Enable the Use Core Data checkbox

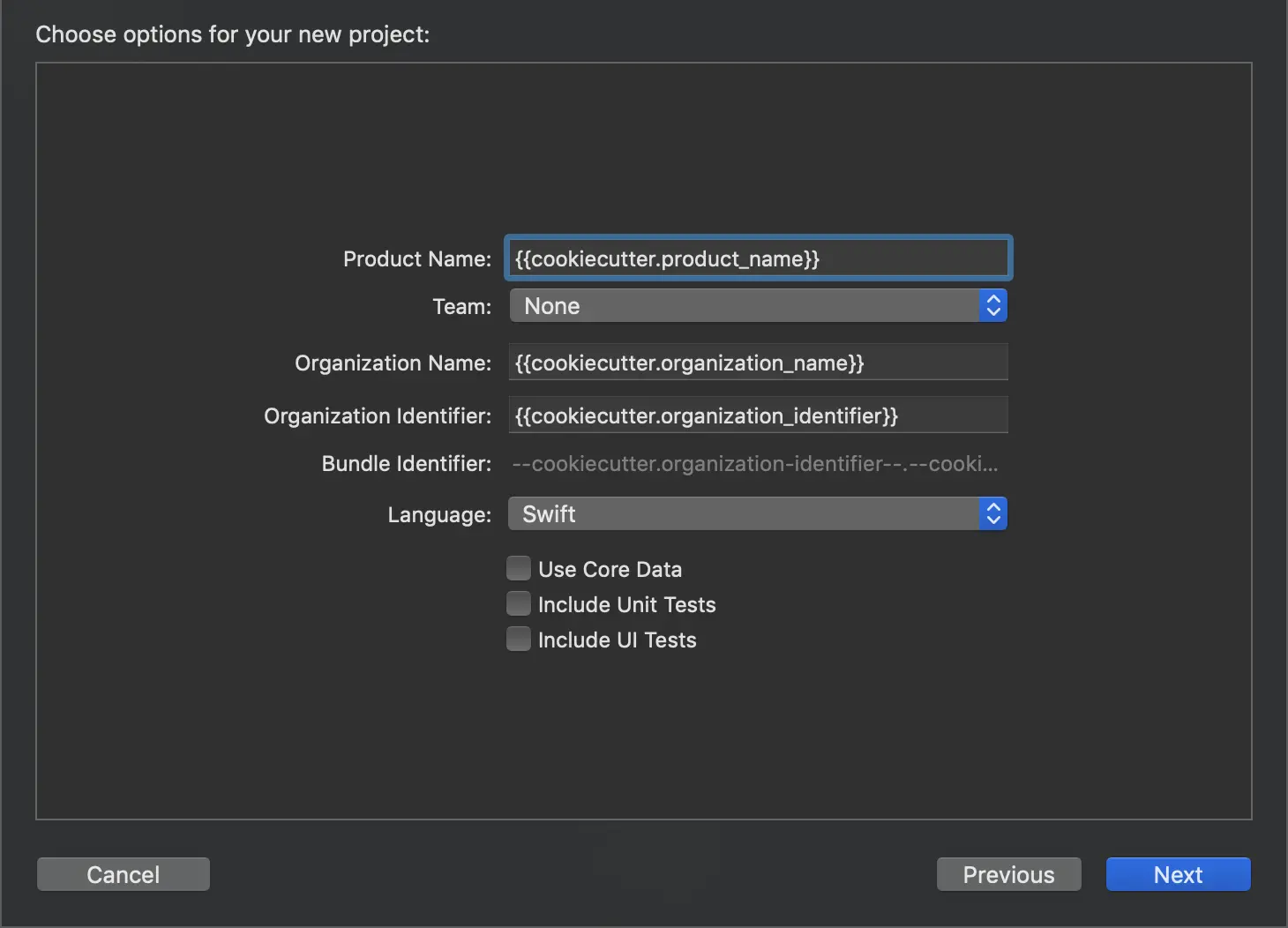coord(519,569)
